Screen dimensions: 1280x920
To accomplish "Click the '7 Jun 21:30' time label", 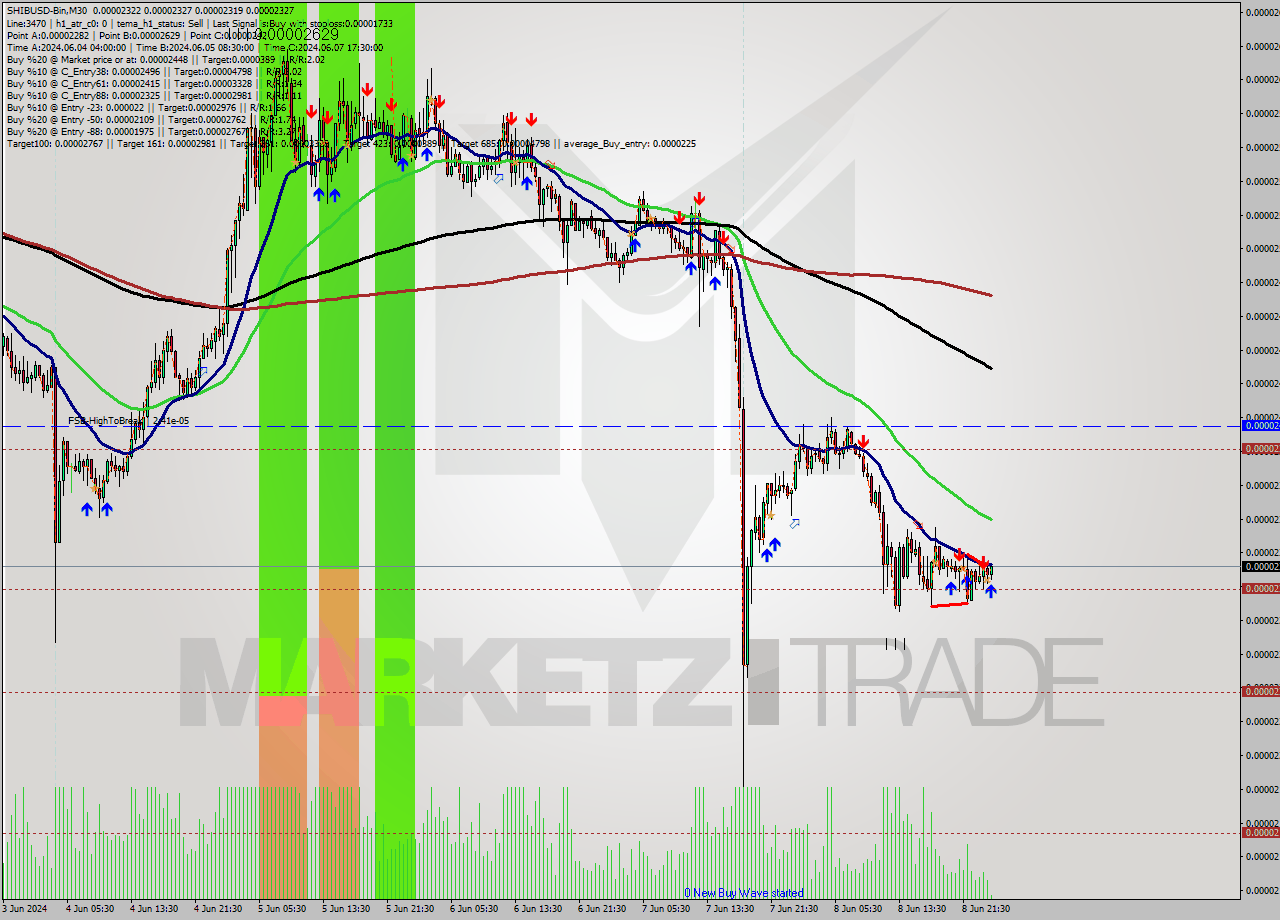I will point(794,909).
